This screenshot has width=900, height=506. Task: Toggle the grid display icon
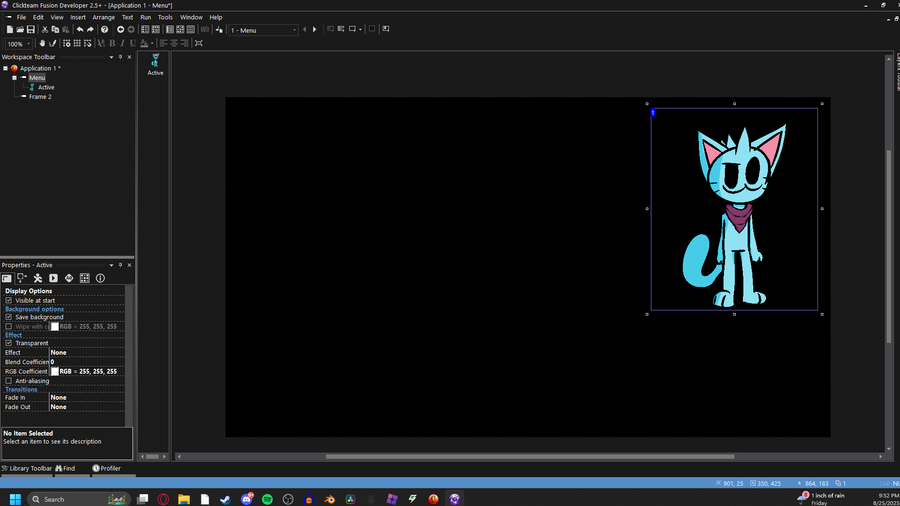[77, 43]
